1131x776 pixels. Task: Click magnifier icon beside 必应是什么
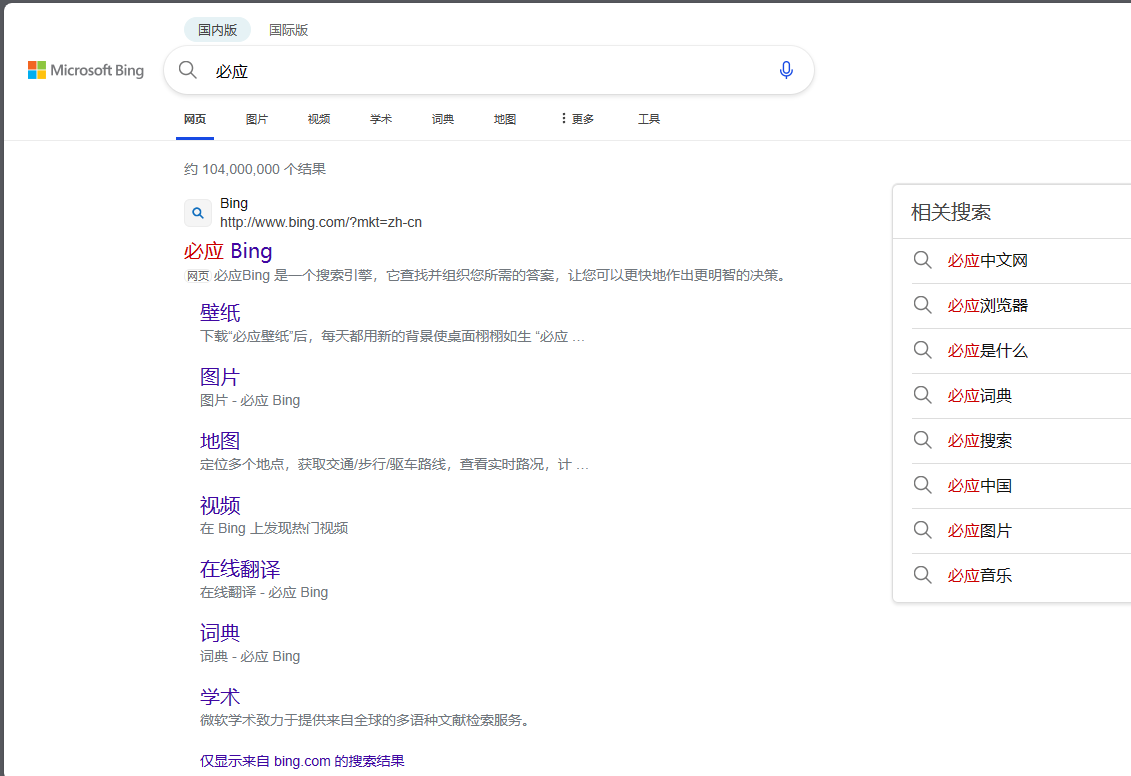[923, 350]
